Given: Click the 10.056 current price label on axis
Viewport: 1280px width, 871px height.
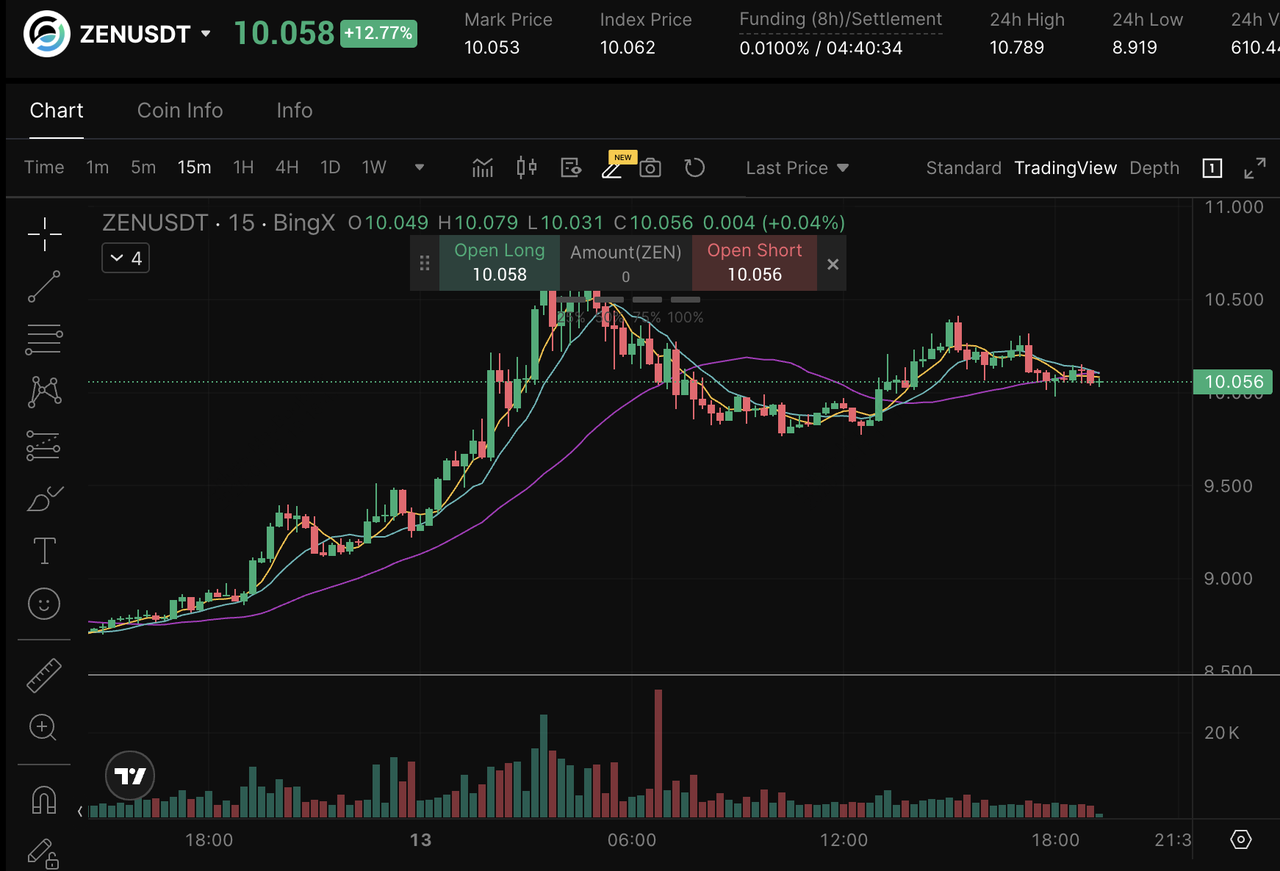Looking at the screenshot, I should [1234, 381].
